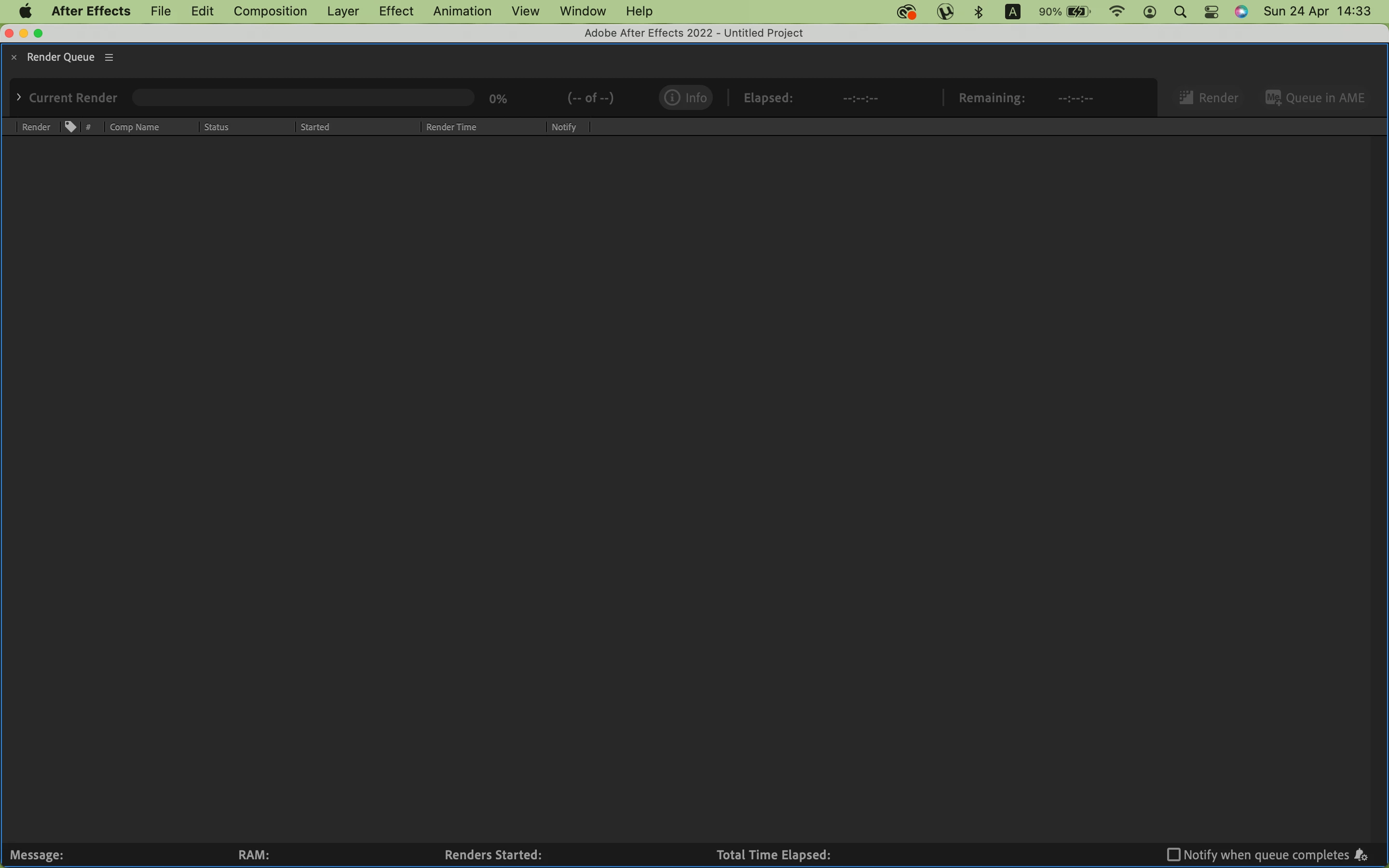Click the Wi-Fi status icon

point(1117,12)
